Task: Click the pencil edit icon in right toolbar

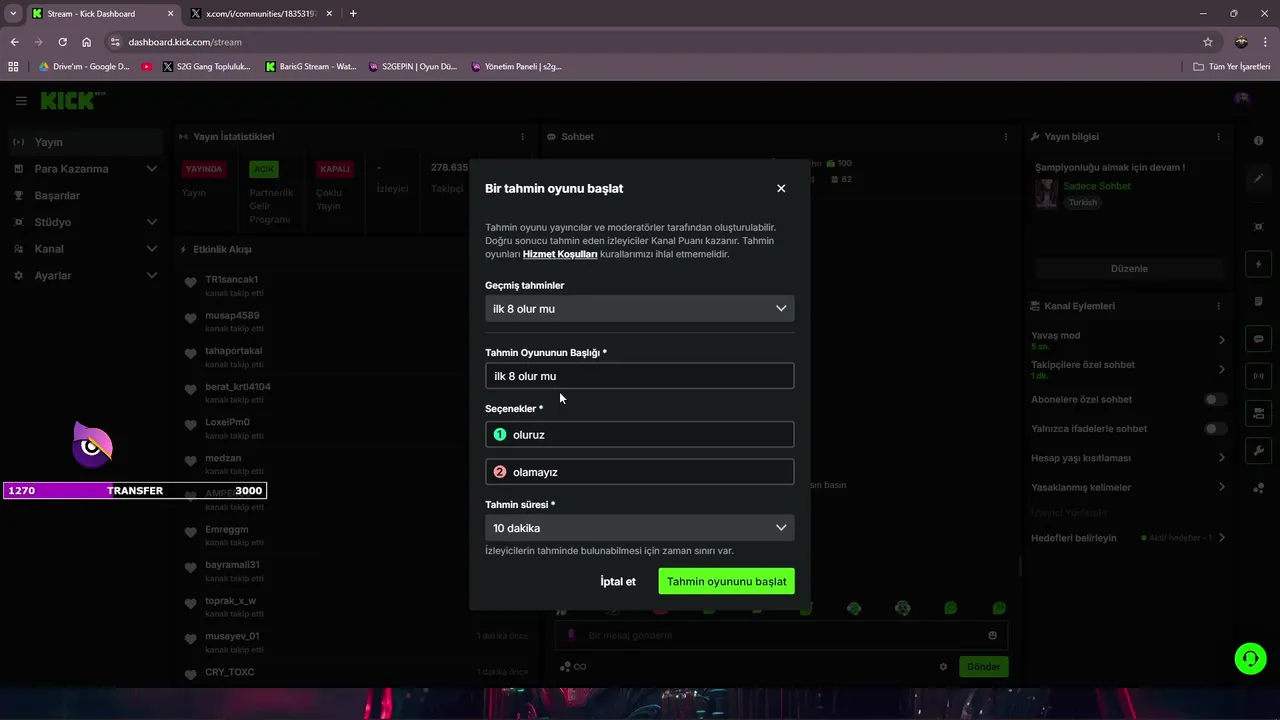Action: (1258, 178)
